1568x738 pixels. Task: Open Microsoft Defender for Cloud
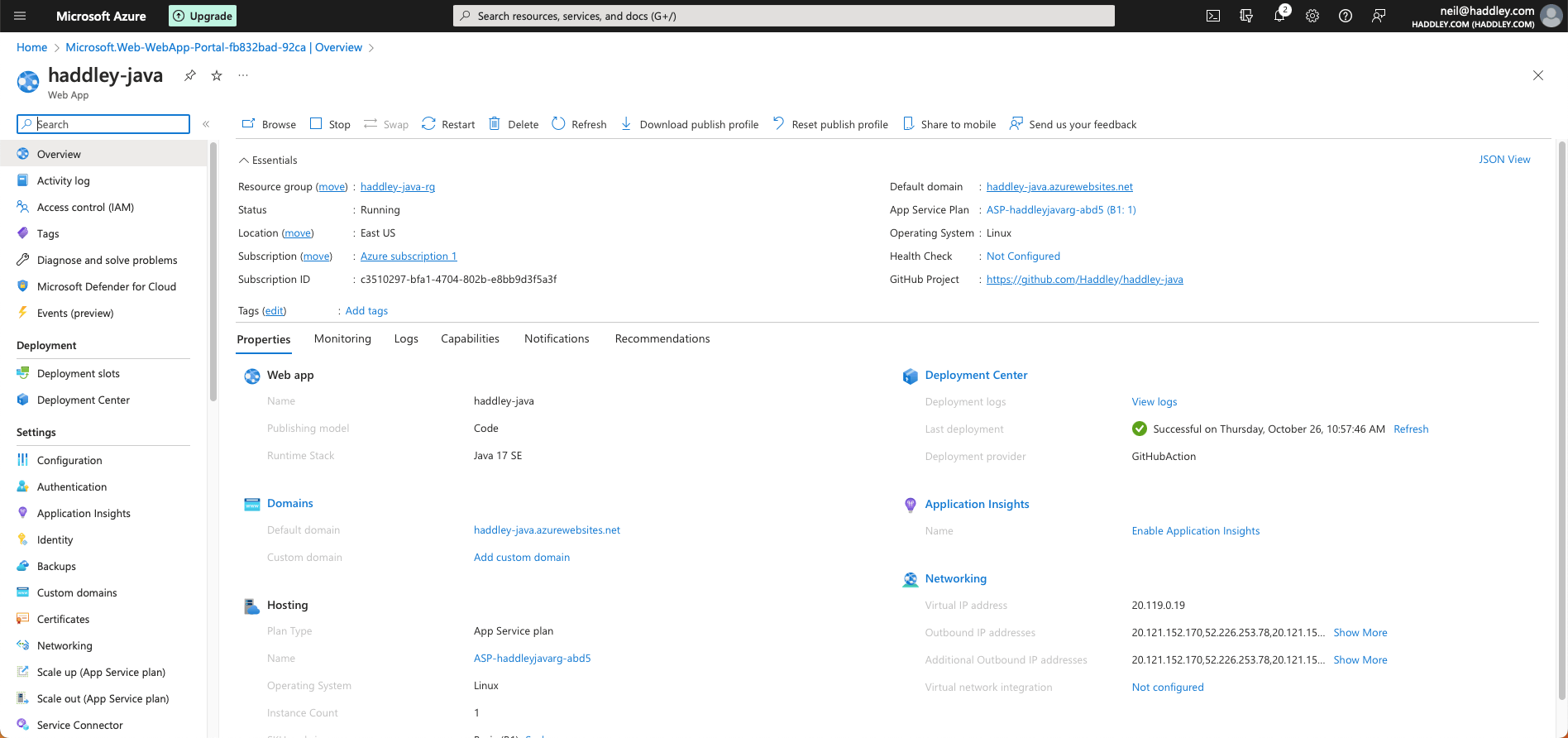click(107, 286)
